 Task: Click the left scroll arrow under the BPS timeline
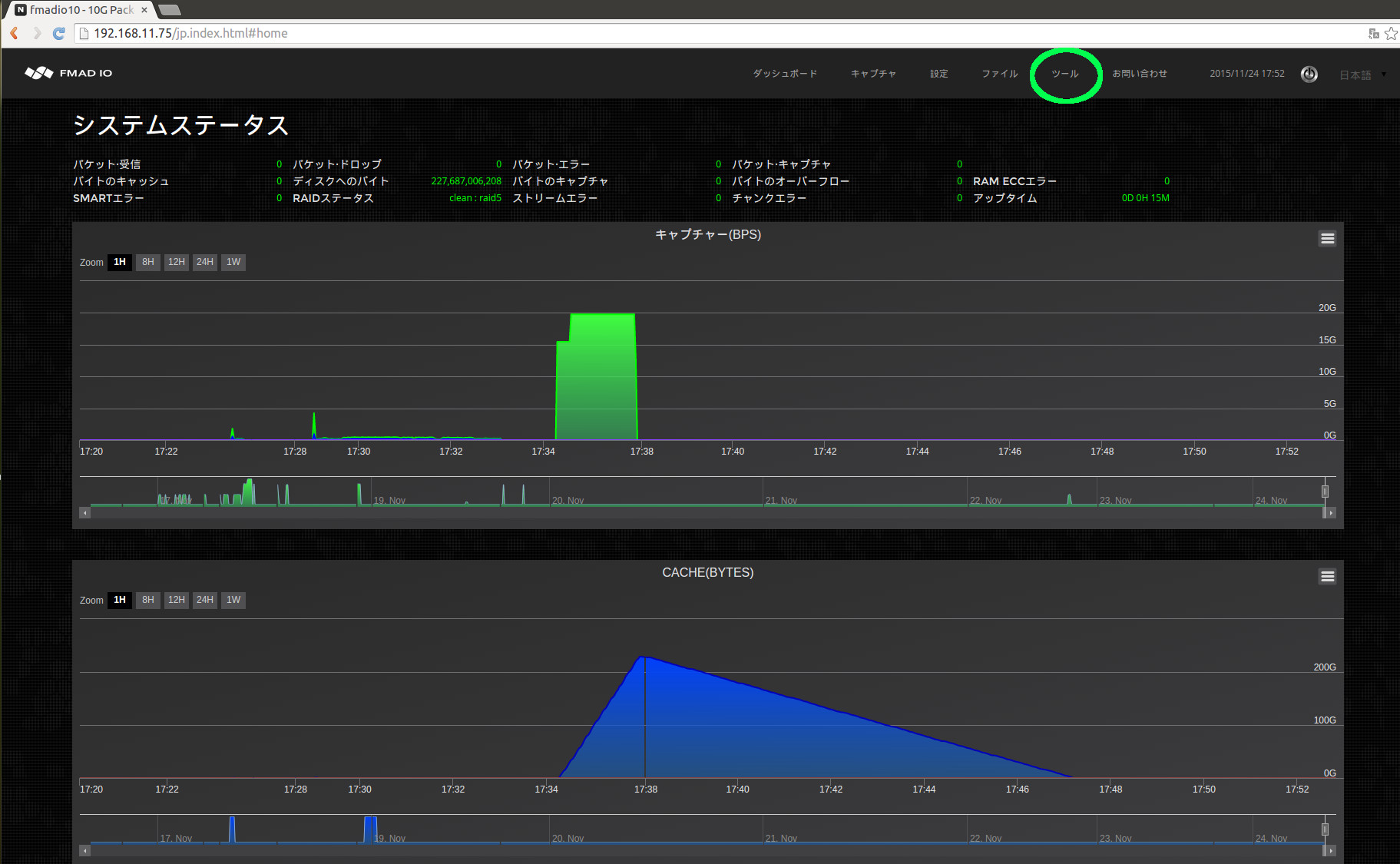[x=84, y=512]
